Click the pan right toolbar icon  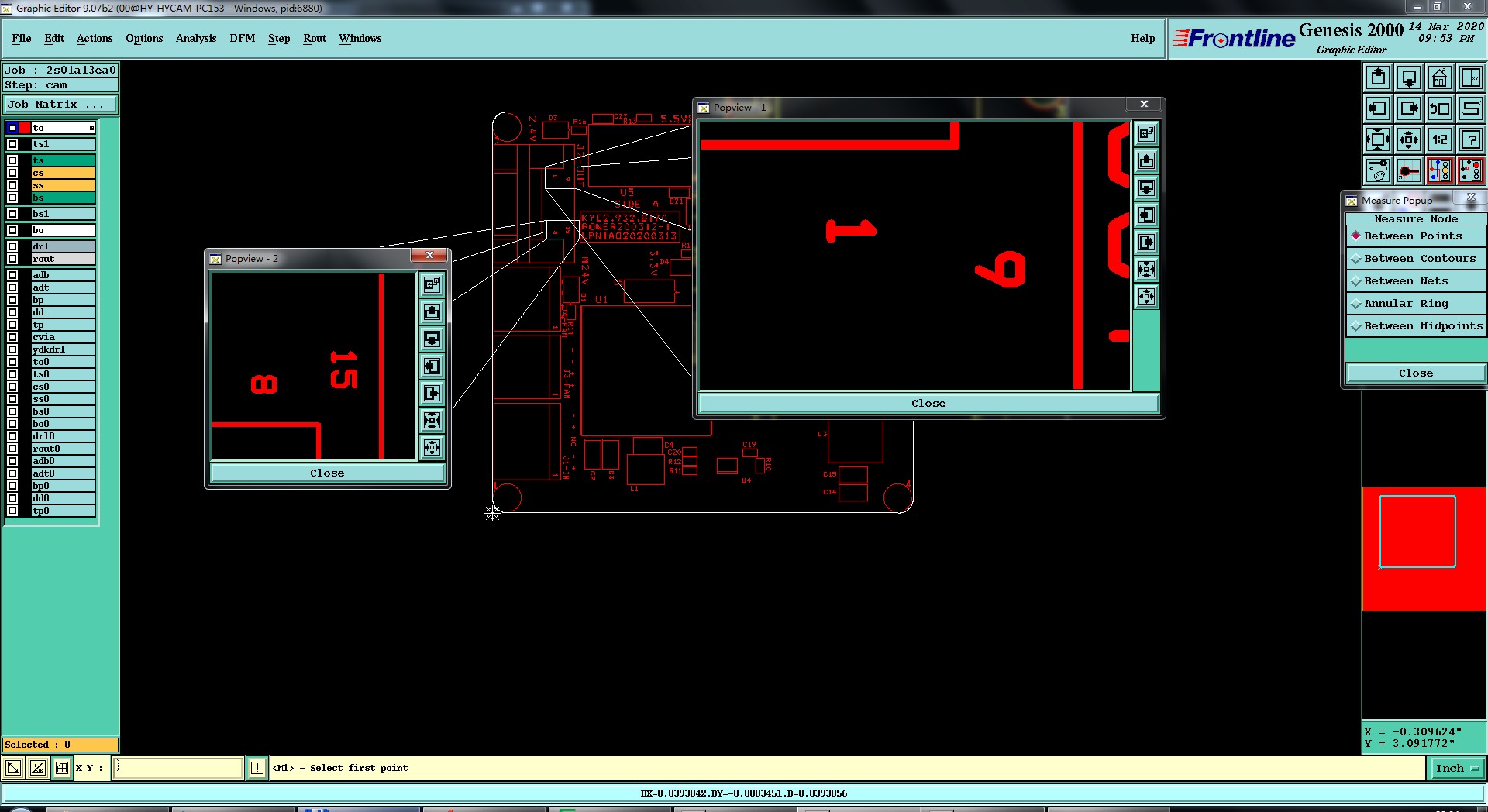(1409, 108)
